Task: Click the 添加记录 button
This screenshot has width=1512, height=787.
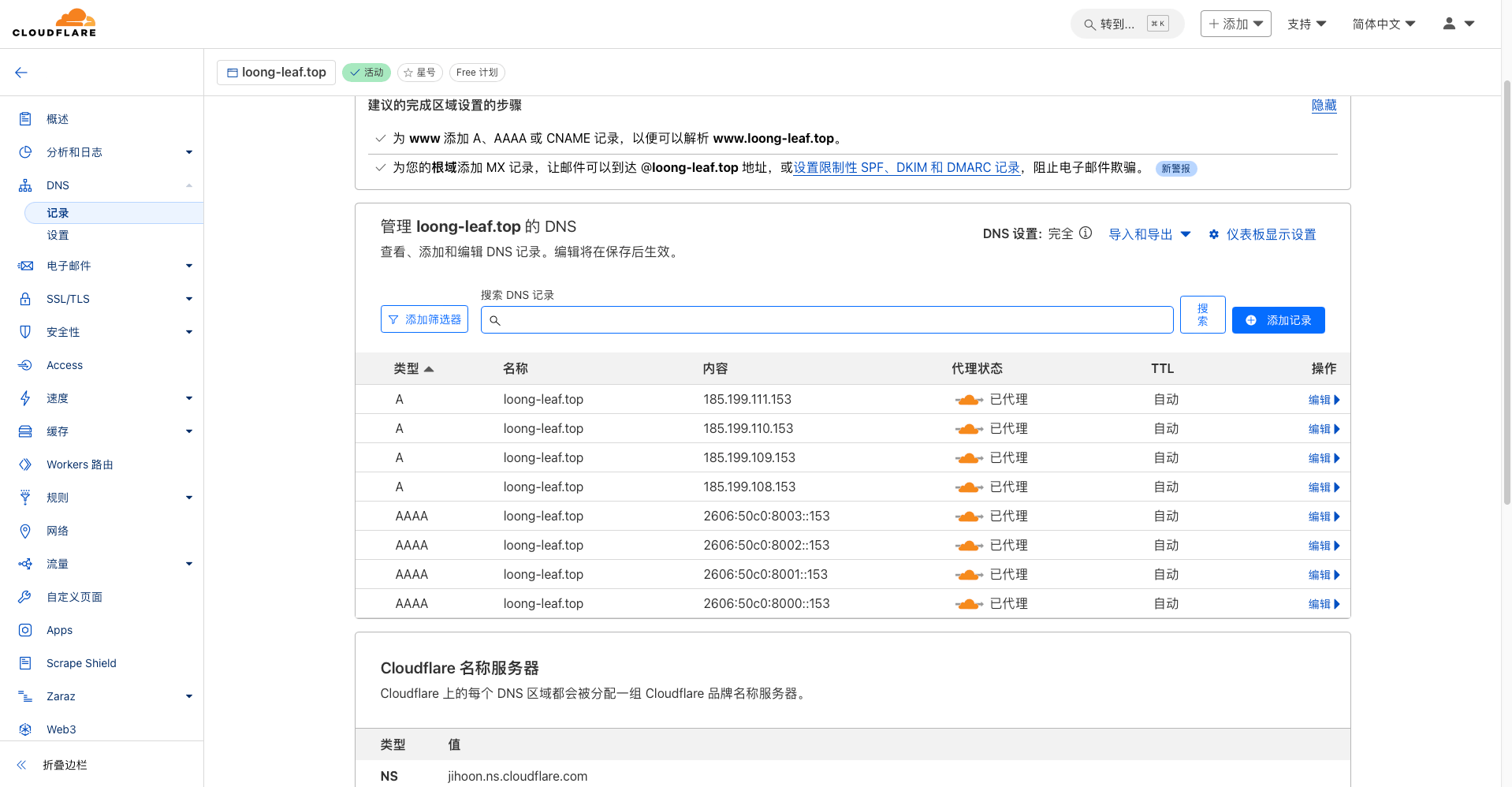Action: pos(1278,320)
